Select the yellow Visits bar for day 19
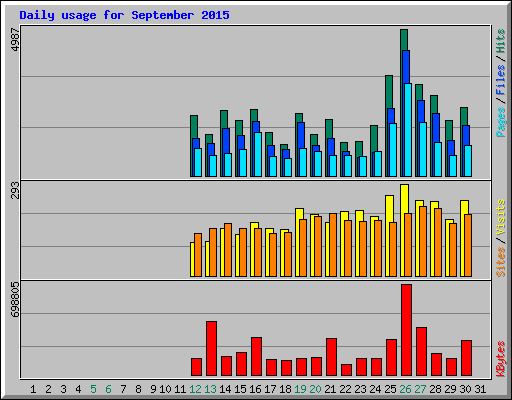Image resolution: width=512 pixels, height=400 pixels. 299,214
